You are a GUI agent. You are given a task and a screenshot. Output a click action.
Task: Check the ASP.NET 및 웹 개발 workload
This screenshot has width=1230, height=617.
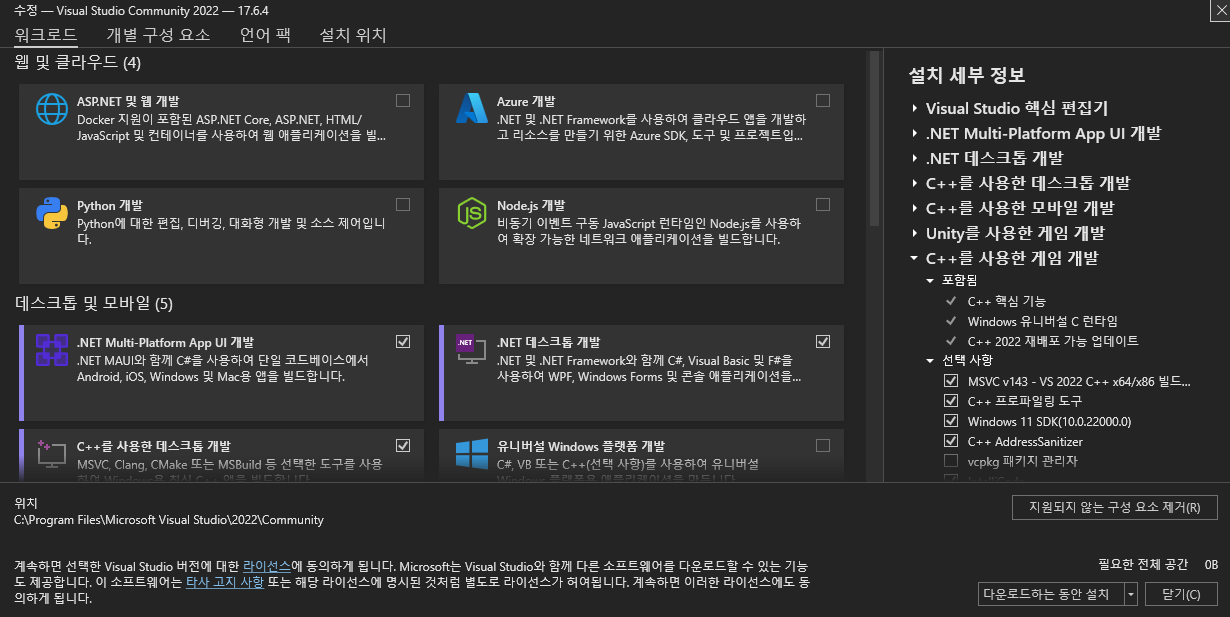click(403, 100)
